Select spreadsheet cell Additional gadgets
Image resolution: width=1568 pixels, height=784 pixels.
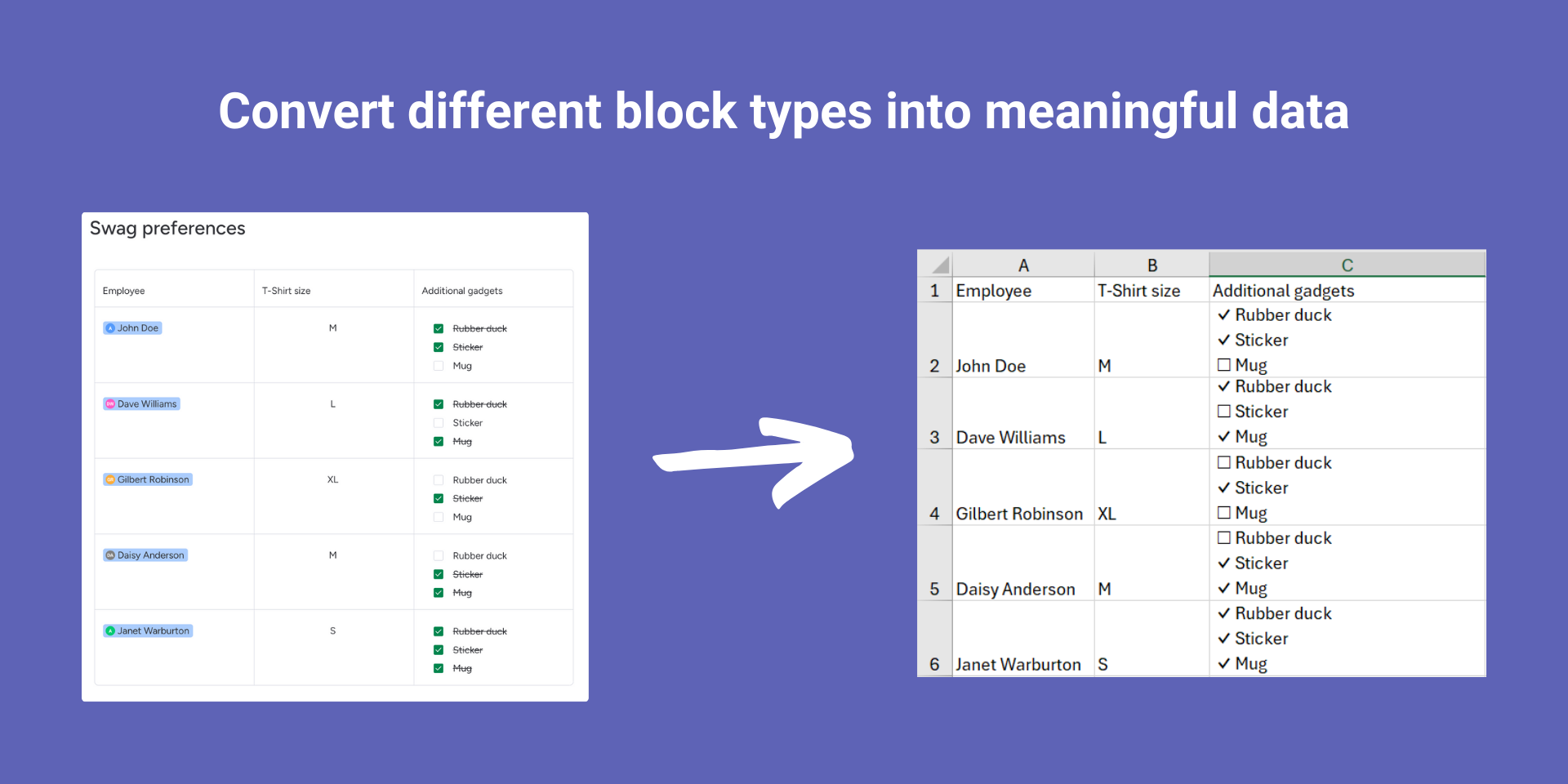pos(1347,290)
